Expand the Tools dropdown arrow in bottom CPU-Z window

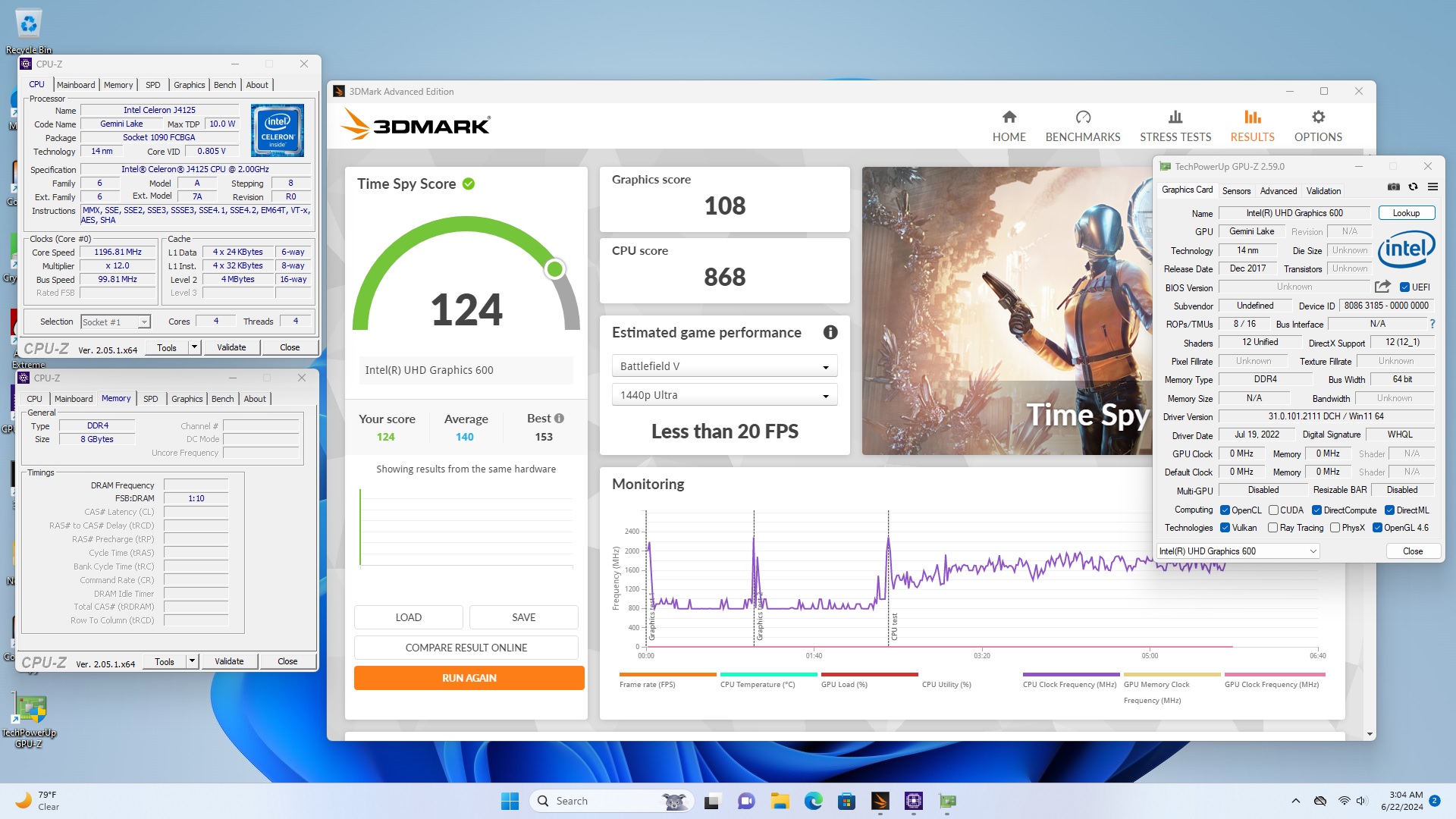click(x=192, y=661)
